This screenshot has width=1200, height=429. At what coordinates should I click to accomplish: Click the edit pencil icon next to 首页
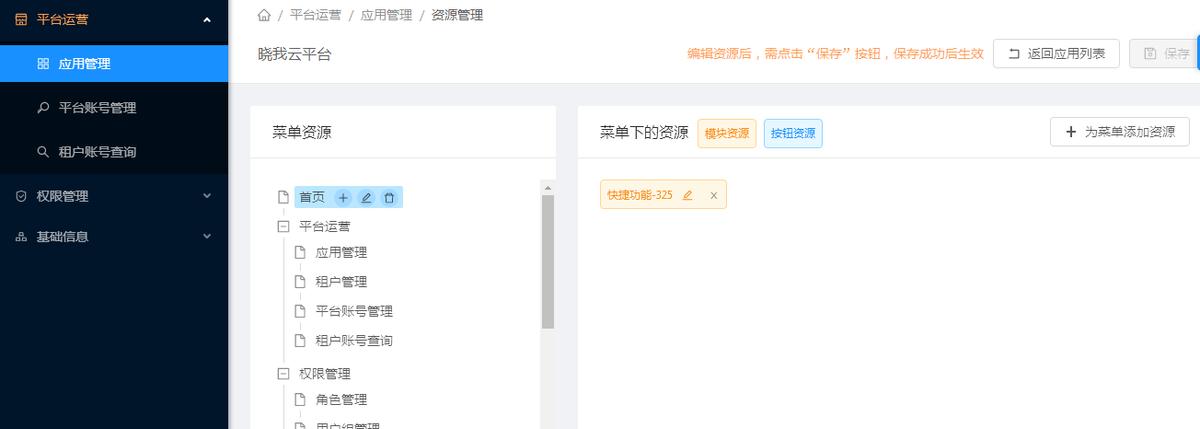pyautogui.click(x=366, y=198)
